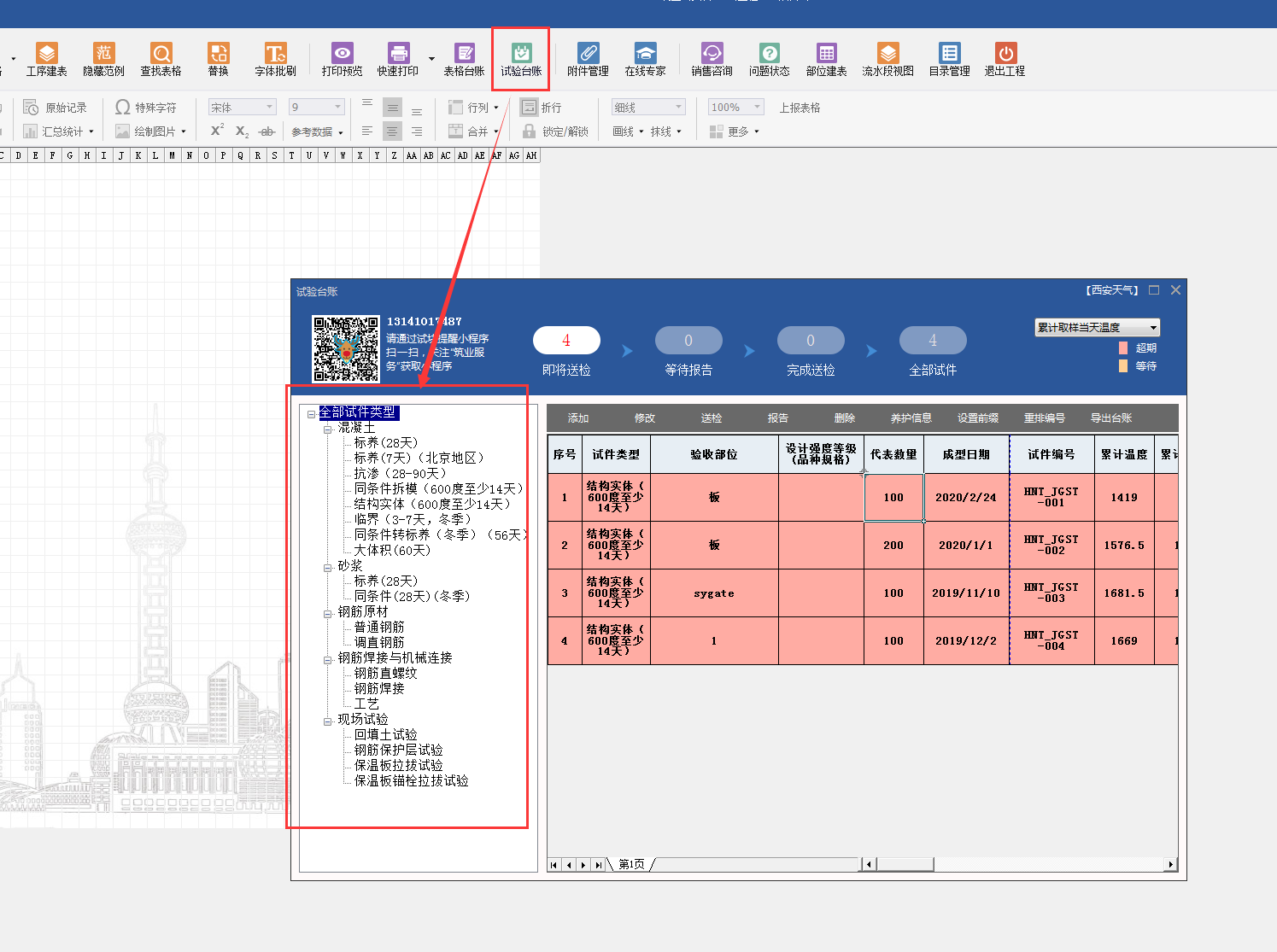Click 导出台账 export ledger
The image size is (1277, 952).
point(1111,418)
